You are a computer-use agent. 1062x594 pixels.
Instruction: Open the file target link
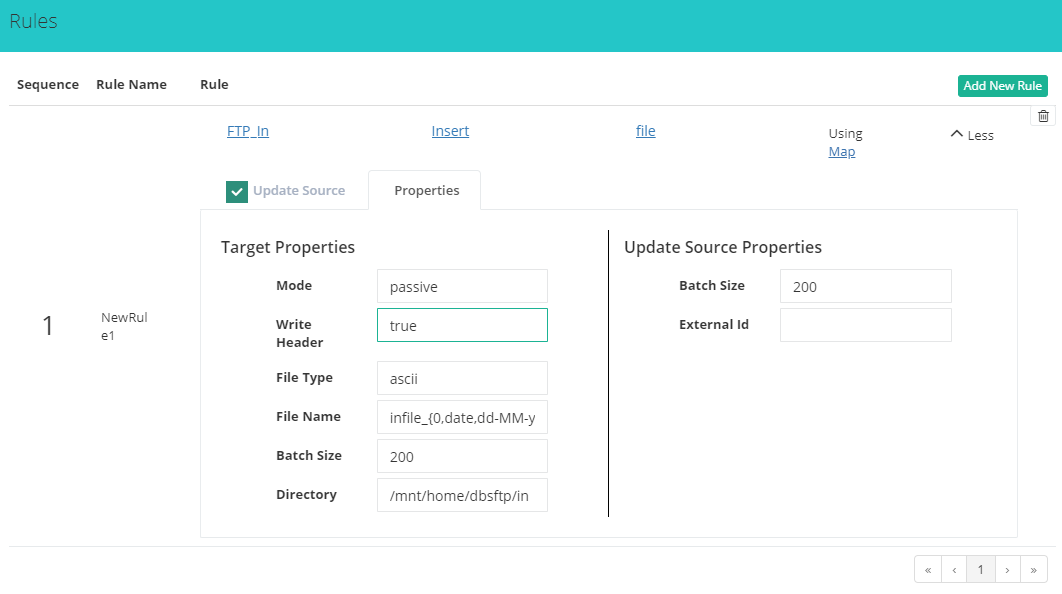(645, 131)
